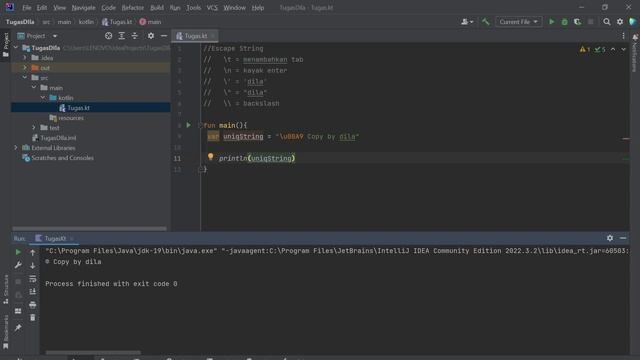The width and height of the screenshot is (640, 360).
Task: Run with coverage icon in toolbar
Action: [x=578, y=22]
